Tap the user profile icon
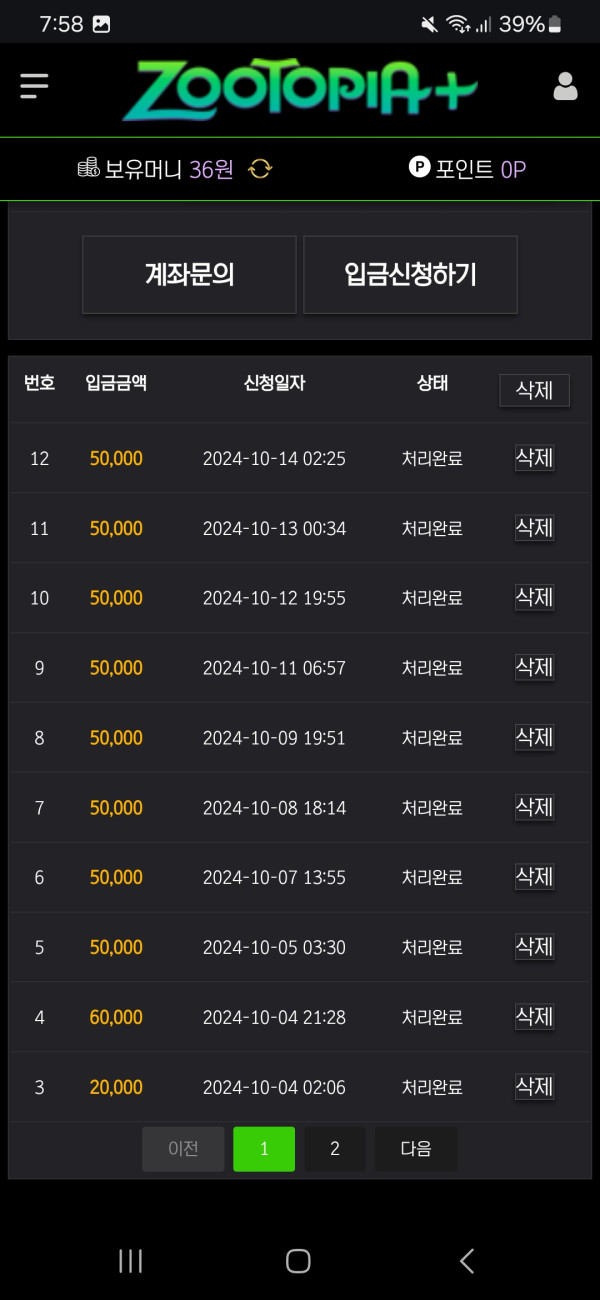This screenshot has width=600, height=1300. [565, 87]
